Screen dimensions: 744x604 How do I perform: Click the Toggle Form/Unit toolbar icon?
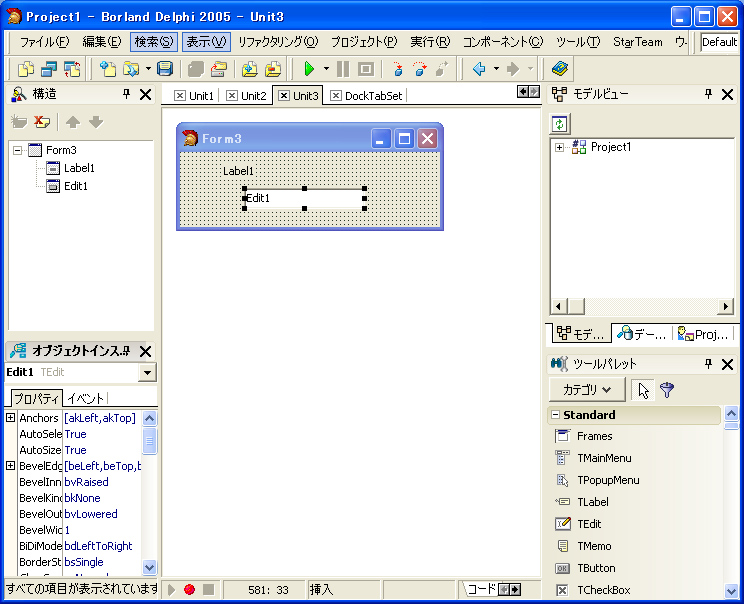click(72, 69)
